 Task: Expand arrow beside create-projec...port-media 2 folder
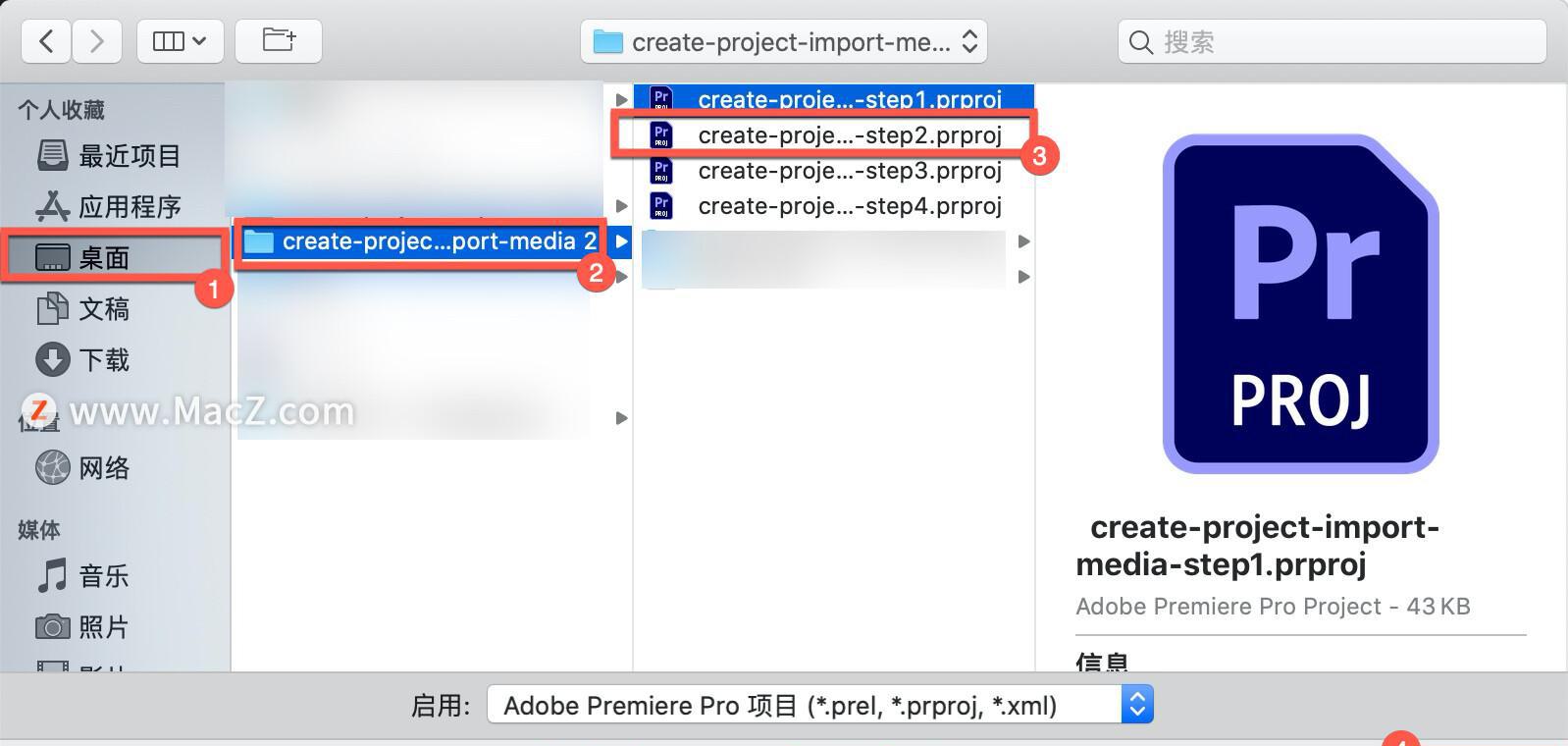pyautogui.click(x=621, y=241)
